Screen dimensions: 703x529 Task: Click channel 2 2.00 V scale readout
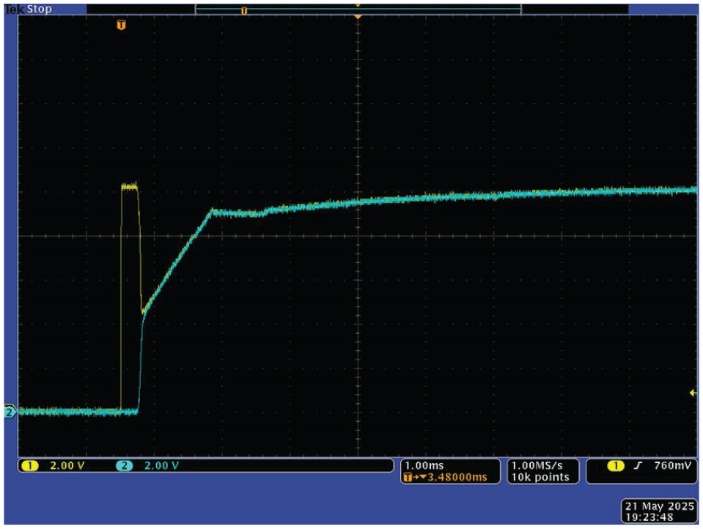coord(162,466)
